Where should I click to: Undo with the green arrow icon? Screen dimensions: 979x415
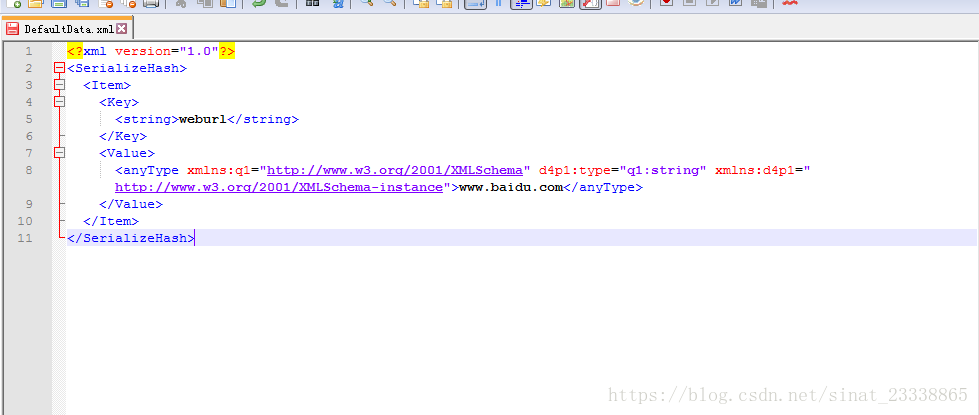(258, 3)
